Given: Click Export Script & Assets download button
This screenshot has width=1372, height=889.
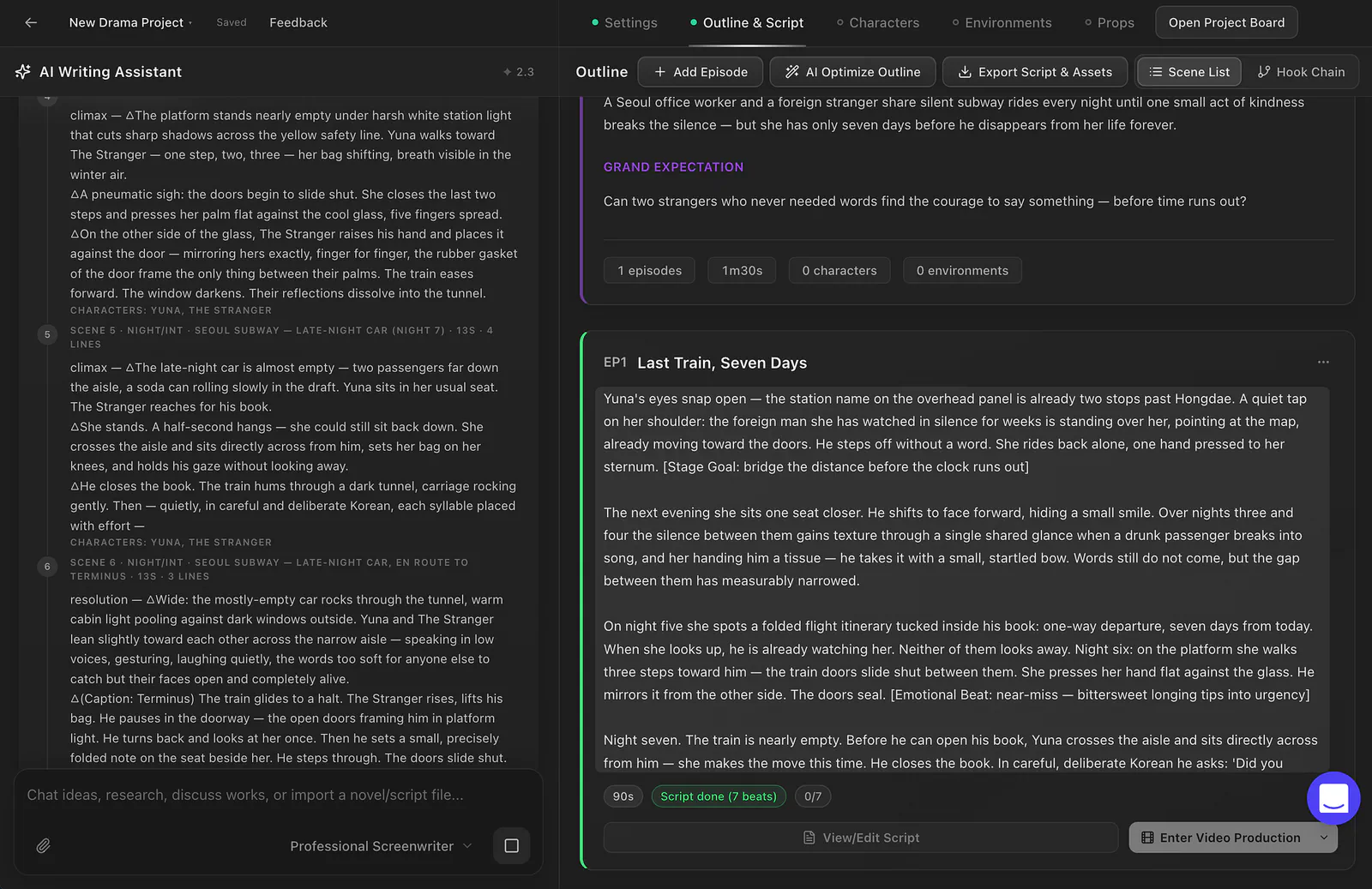Looking at the screenshot, I should 1035,72.
